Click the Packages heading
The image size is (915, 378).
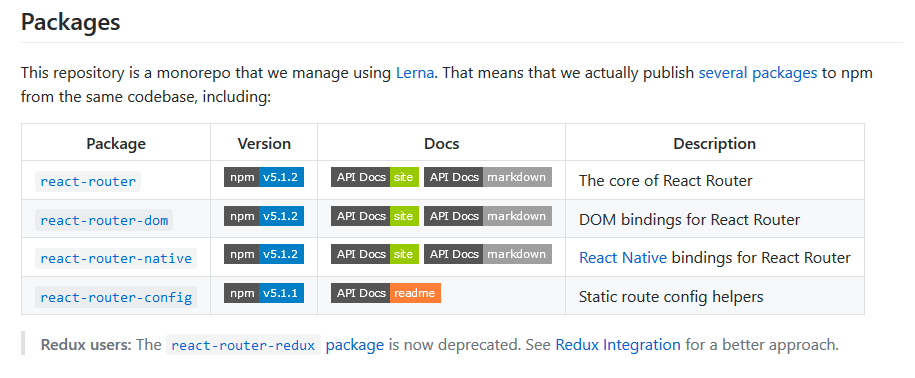tap(71, 22)
